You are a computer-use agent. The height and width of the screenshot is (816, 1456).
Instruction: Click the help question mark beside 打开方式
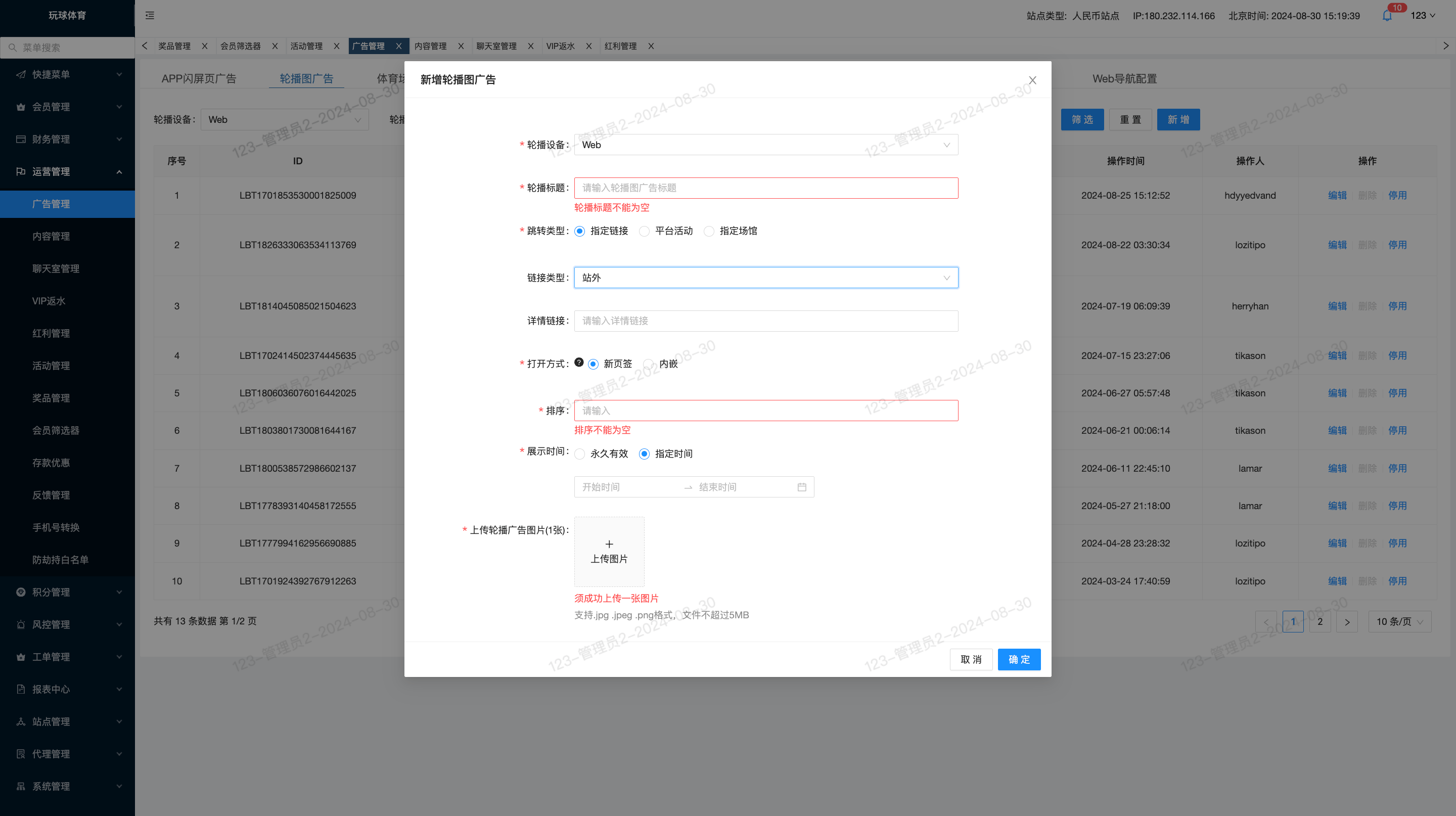[x=579, y=362]
